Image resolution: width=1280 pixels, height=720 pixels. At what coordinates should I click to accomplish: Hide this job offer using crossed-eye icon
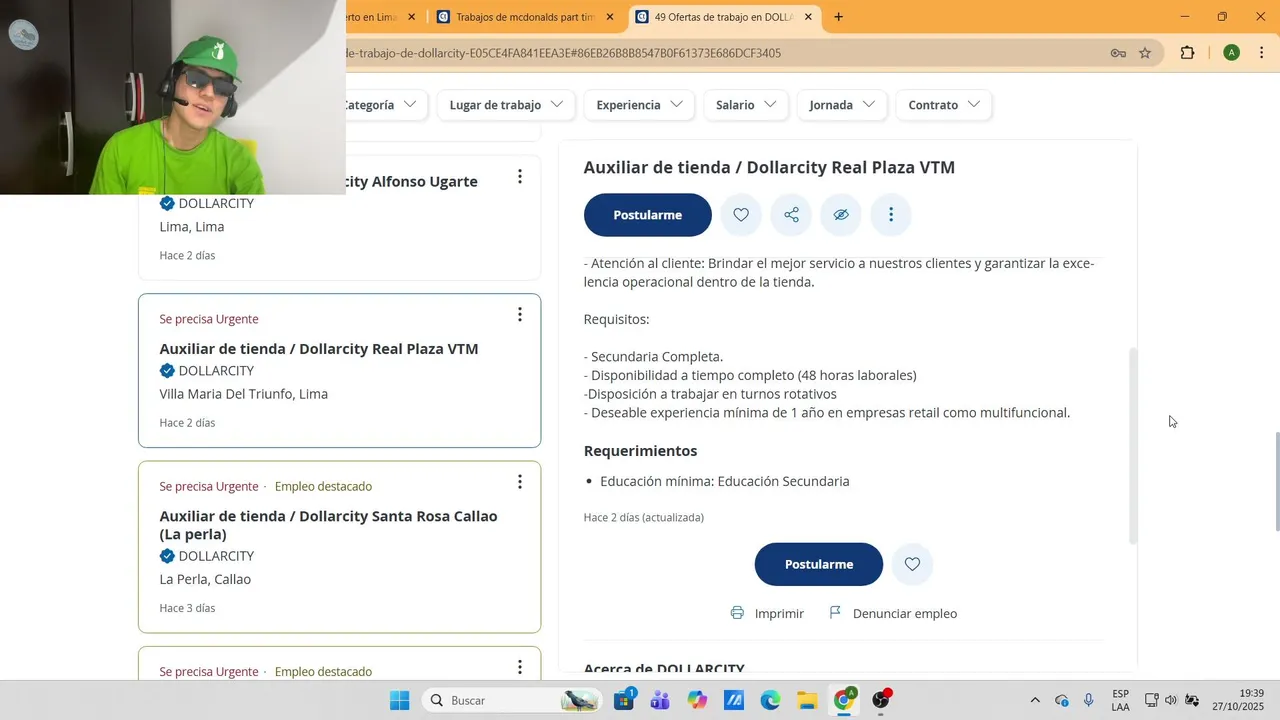click(x=841, y=215)
